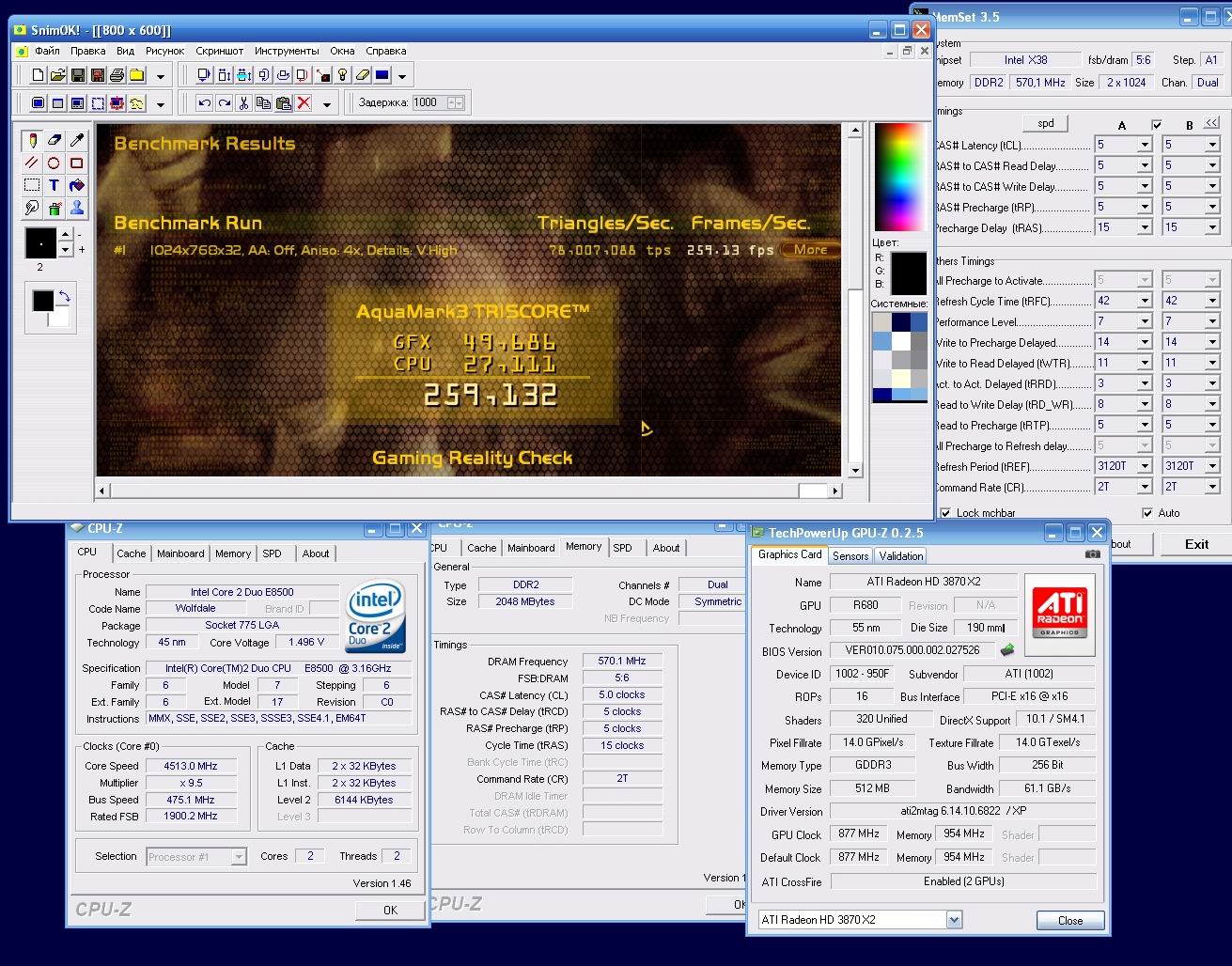Click the spd button in MemSet

(x=1046, y=123)
